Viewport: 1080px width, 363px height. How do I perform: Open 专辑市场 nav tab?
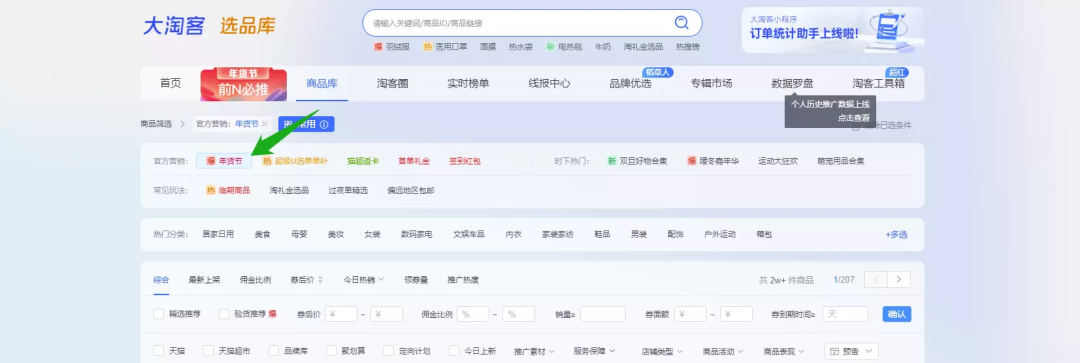point(712,83)
